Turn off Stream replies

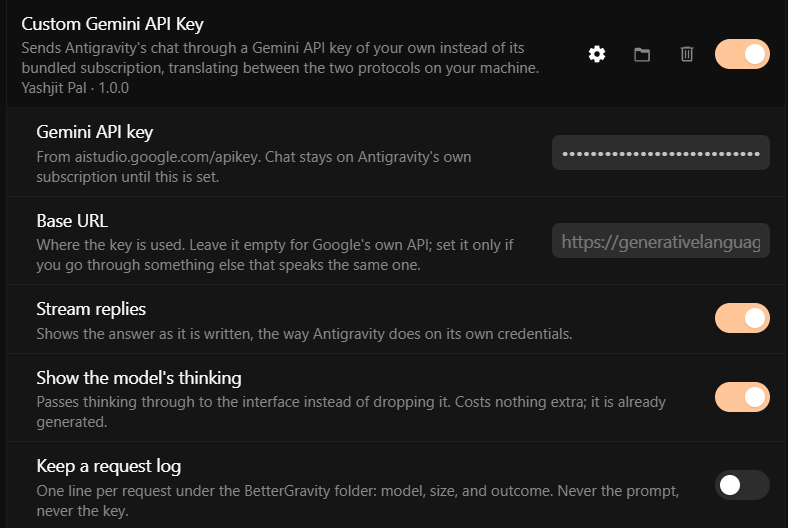point(742,318)
